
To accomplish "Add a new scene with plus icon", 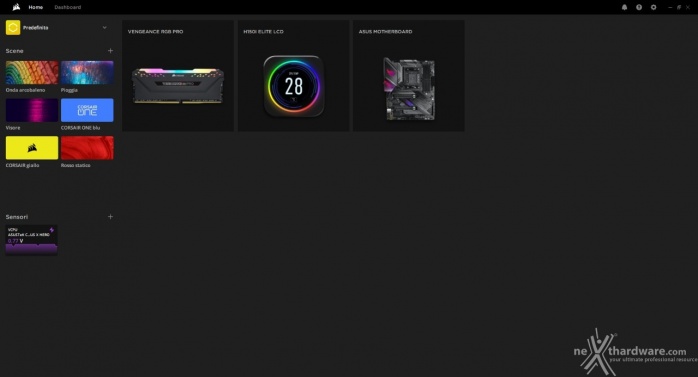I will pyautogui.click(x=110, y=51).
